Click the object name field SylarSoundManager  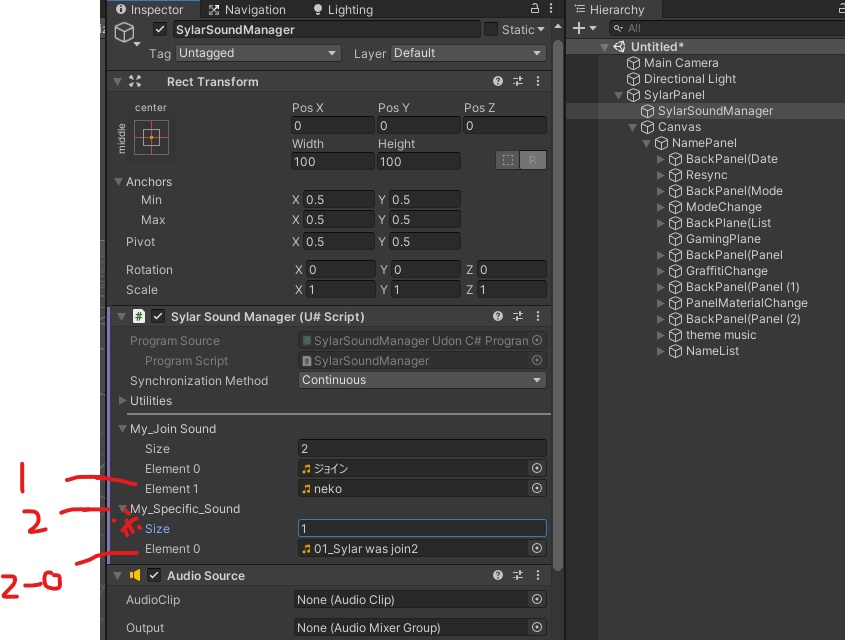coord(325,29)
